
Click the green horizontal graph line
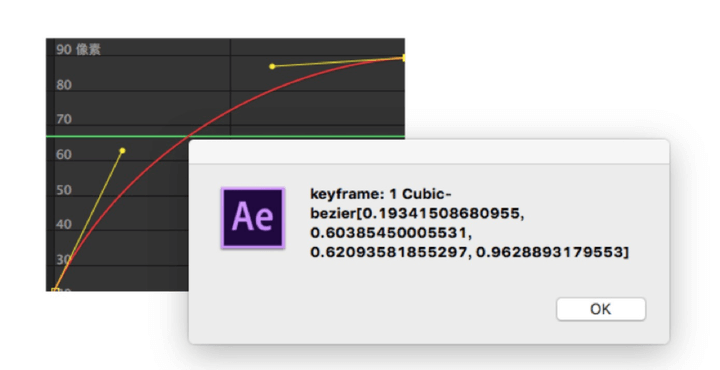115,136
